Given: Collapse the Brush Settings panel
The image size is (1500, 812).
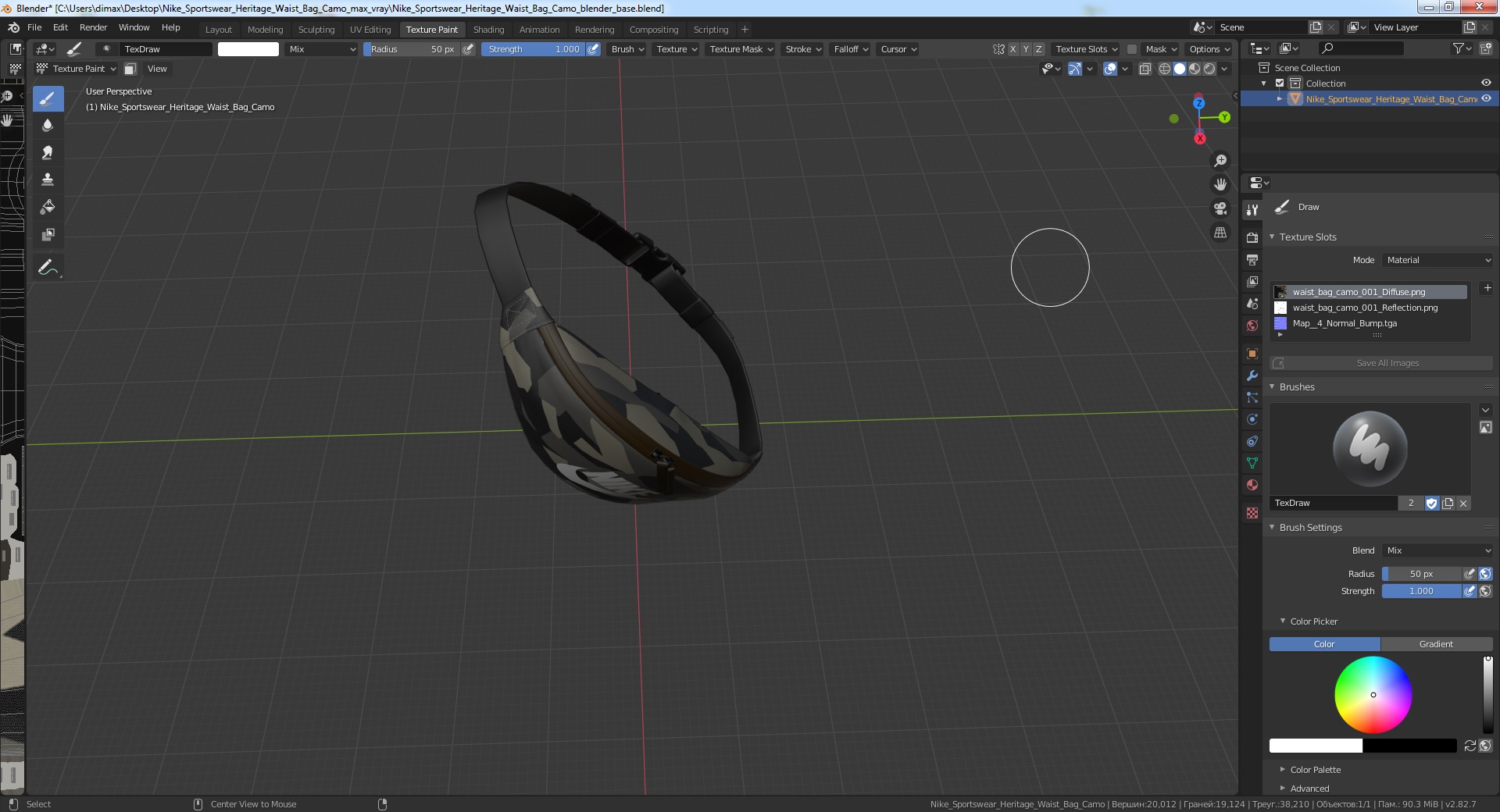Looking at the screenshot, I should [x=1271, y=527].
